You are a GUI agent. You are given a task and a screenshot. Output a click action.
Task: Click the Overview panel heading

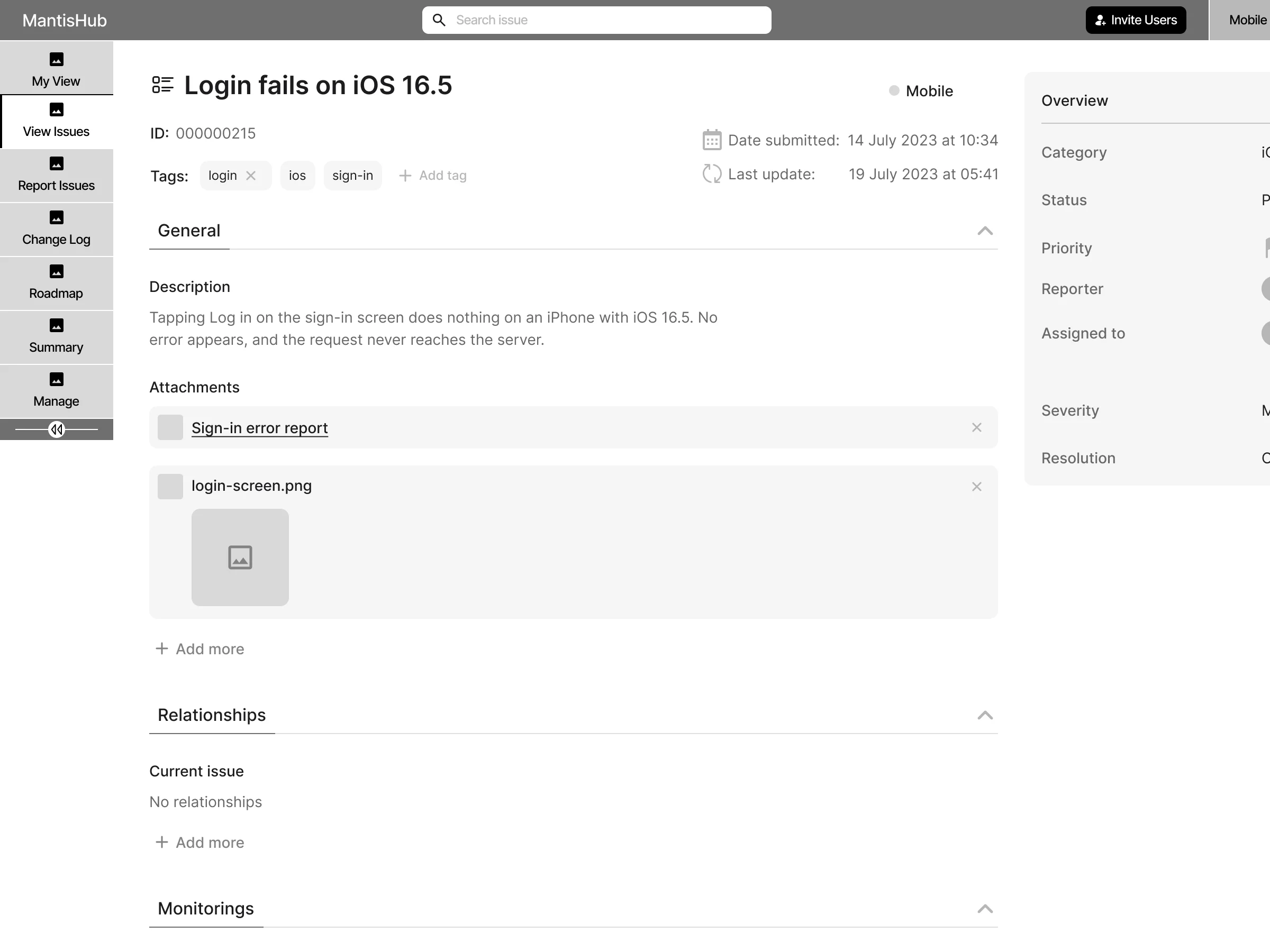click(x=1074, y=100)
